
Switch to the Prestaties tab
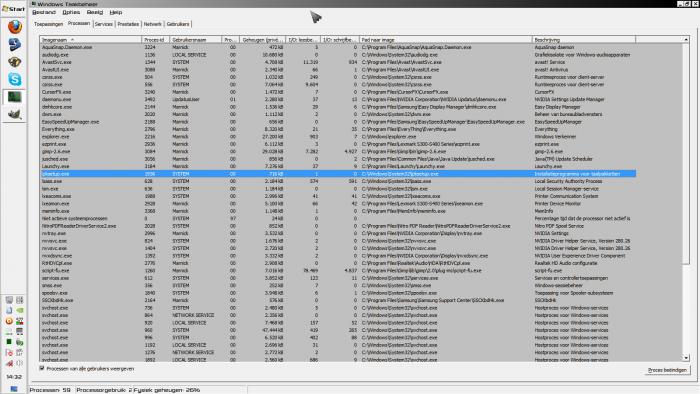click(x=128, y=24)
